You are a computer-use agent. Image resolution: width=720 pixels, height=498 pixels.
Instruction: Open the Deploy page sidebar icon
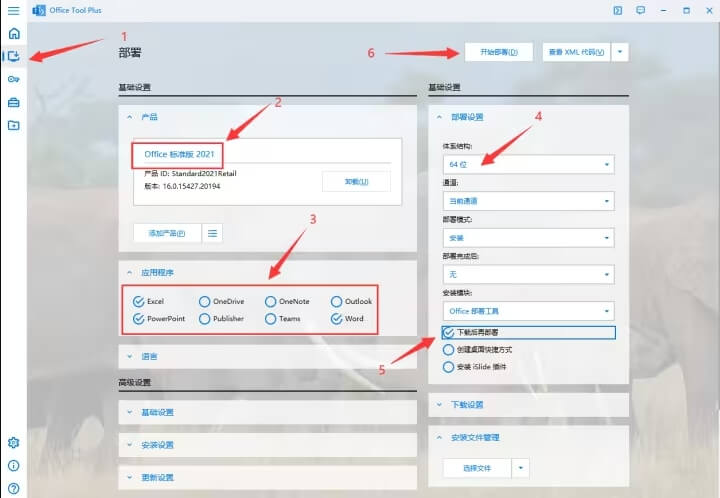(14, 56)
